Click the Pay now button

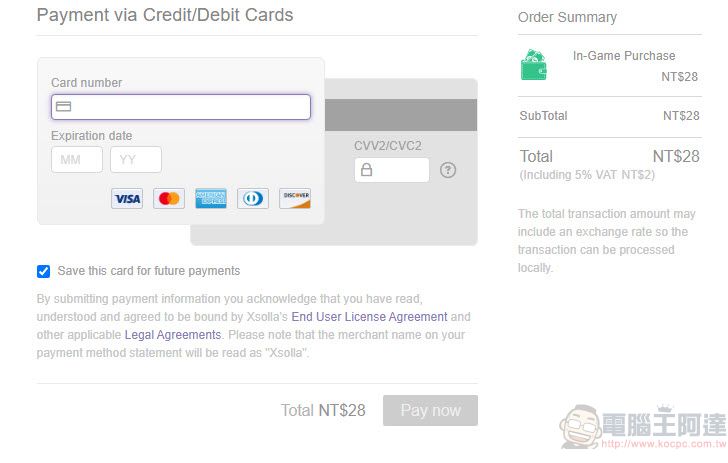430,411
